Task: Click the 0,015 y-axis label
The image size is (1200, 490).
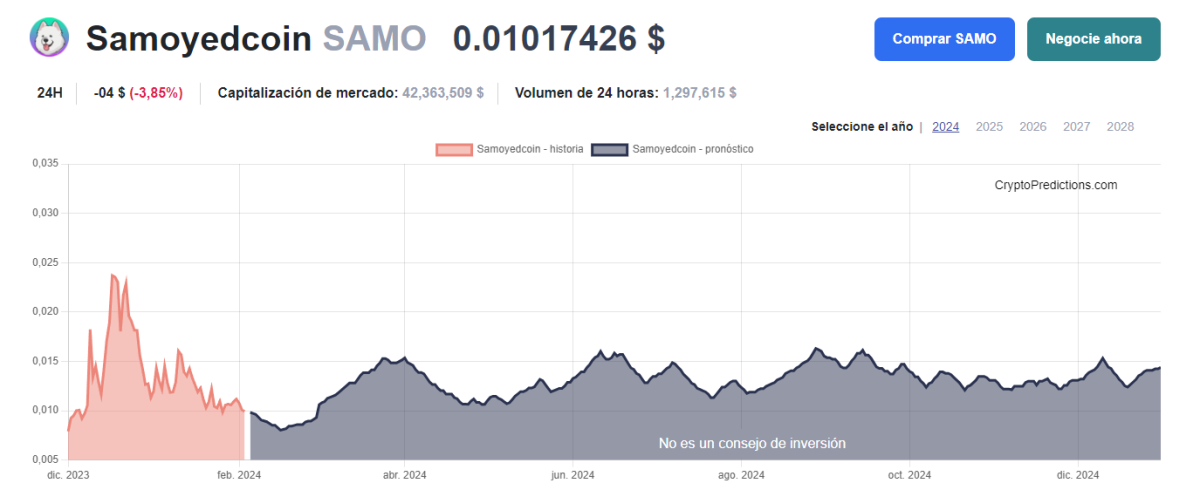Action: [46, 360]
